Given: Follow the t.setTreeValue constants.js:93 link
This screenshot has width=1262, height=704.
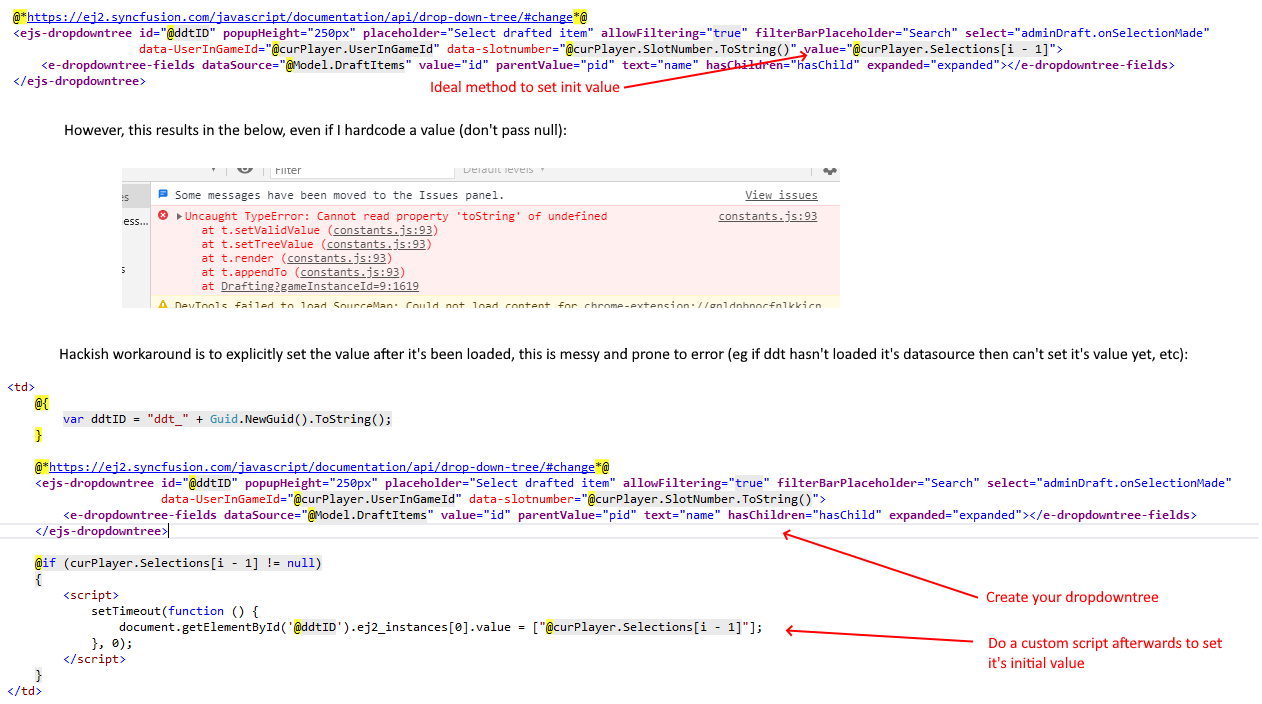Looking at the screenshot, I should coord(377,244).
